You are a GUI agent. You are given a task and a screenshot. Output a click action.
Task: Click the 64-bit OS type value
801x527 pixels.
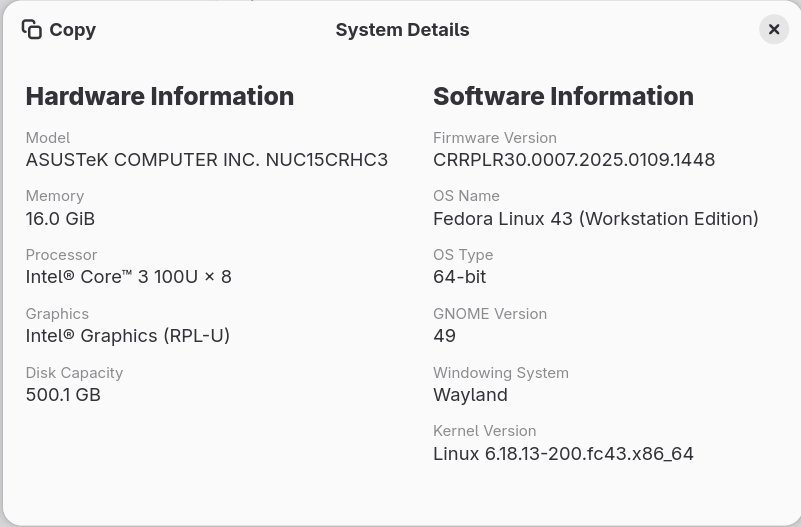click(x=460, y=277)
